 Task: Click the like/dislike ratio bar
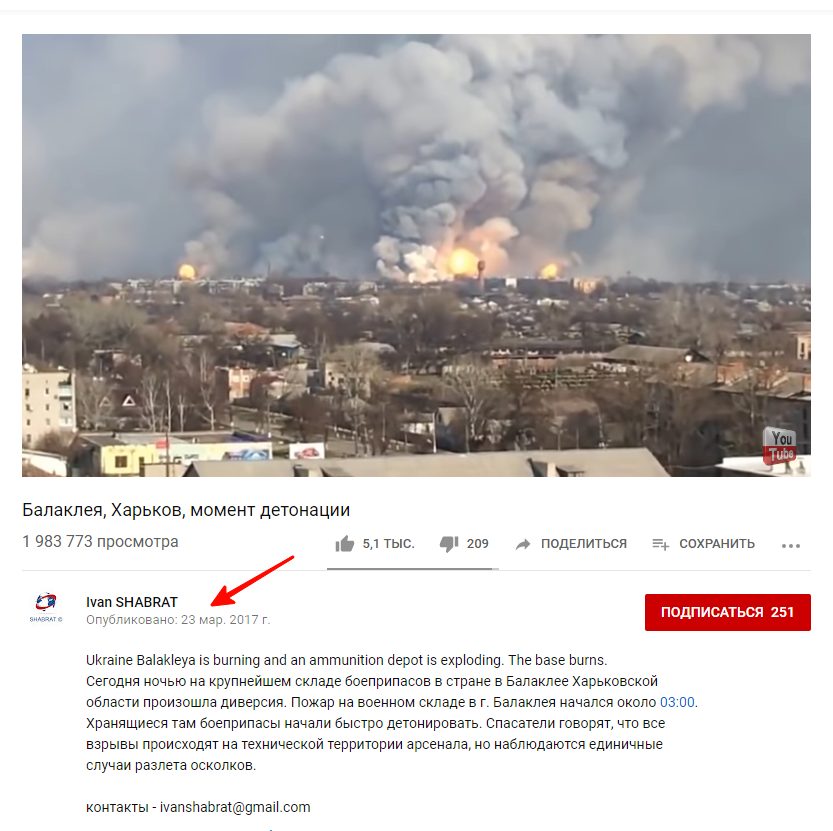(x=412, y=569)
